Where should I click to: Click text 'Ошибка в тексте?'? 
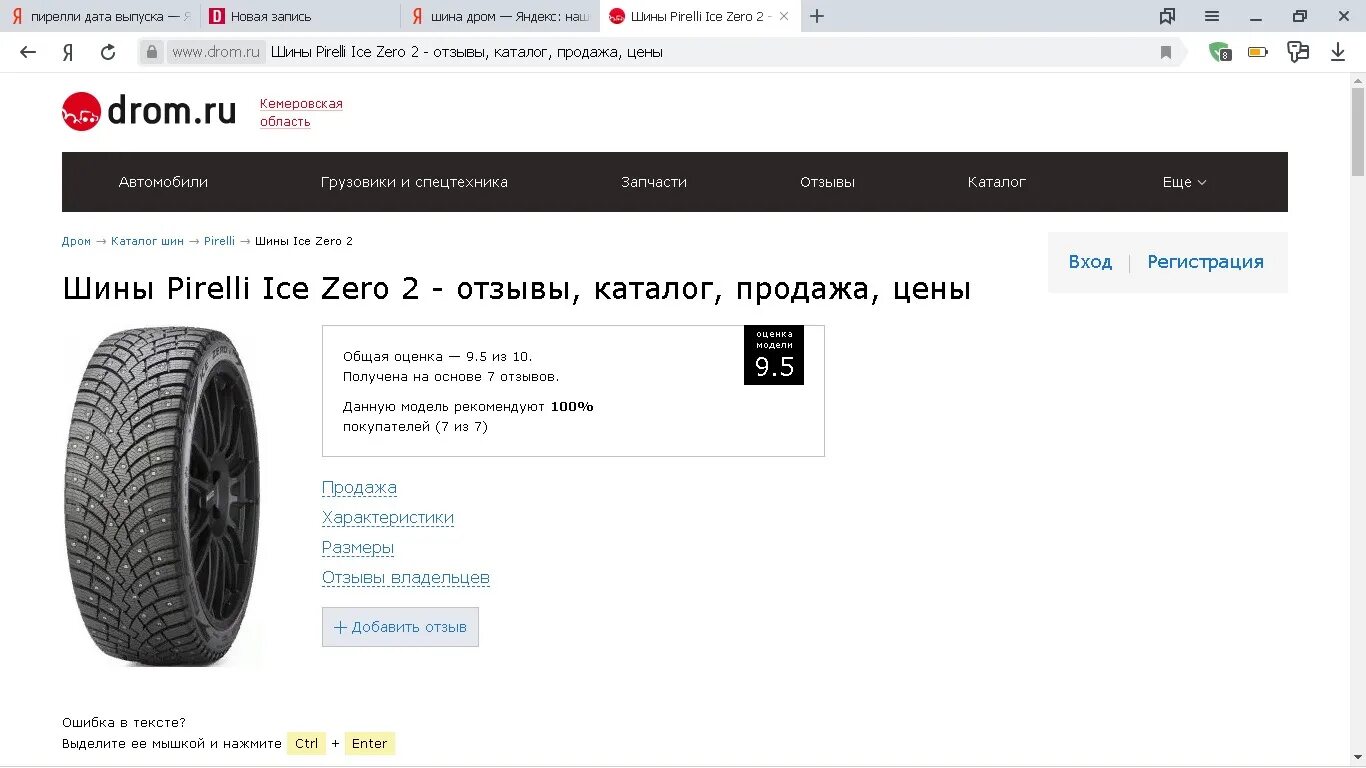click(x=124, y=723)
